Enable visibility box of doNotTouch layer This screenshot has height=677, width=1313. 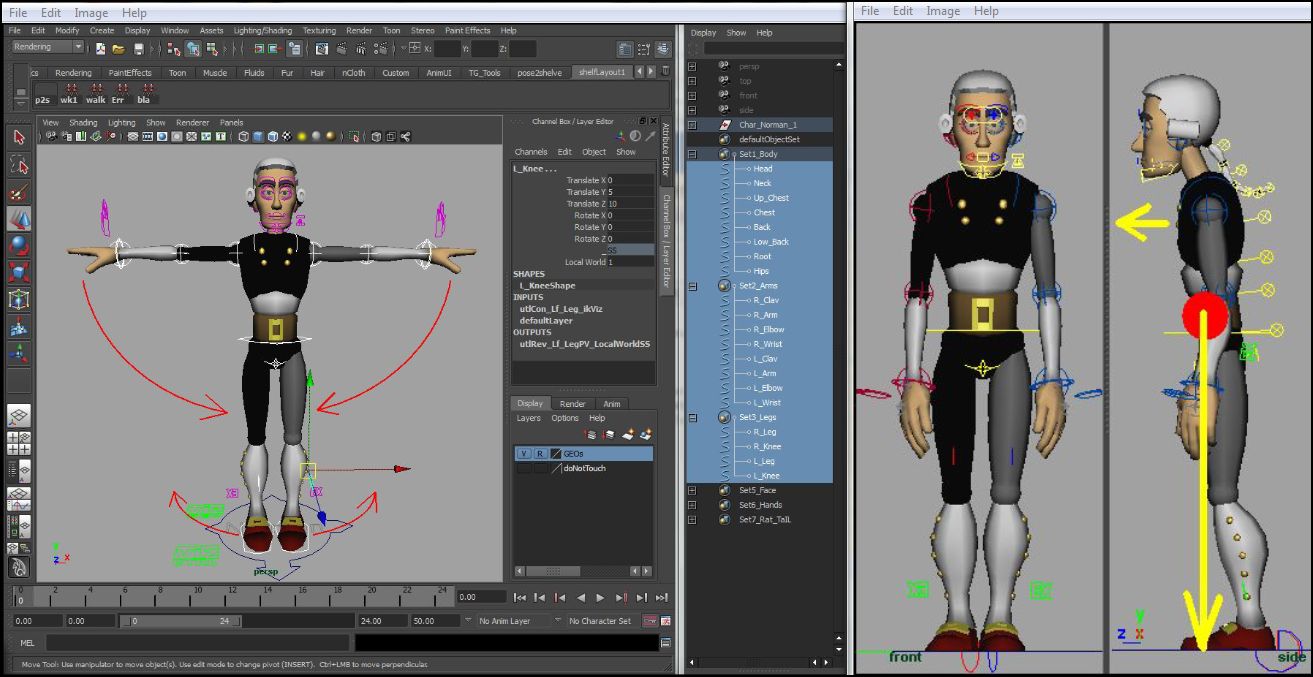(523, 468)
